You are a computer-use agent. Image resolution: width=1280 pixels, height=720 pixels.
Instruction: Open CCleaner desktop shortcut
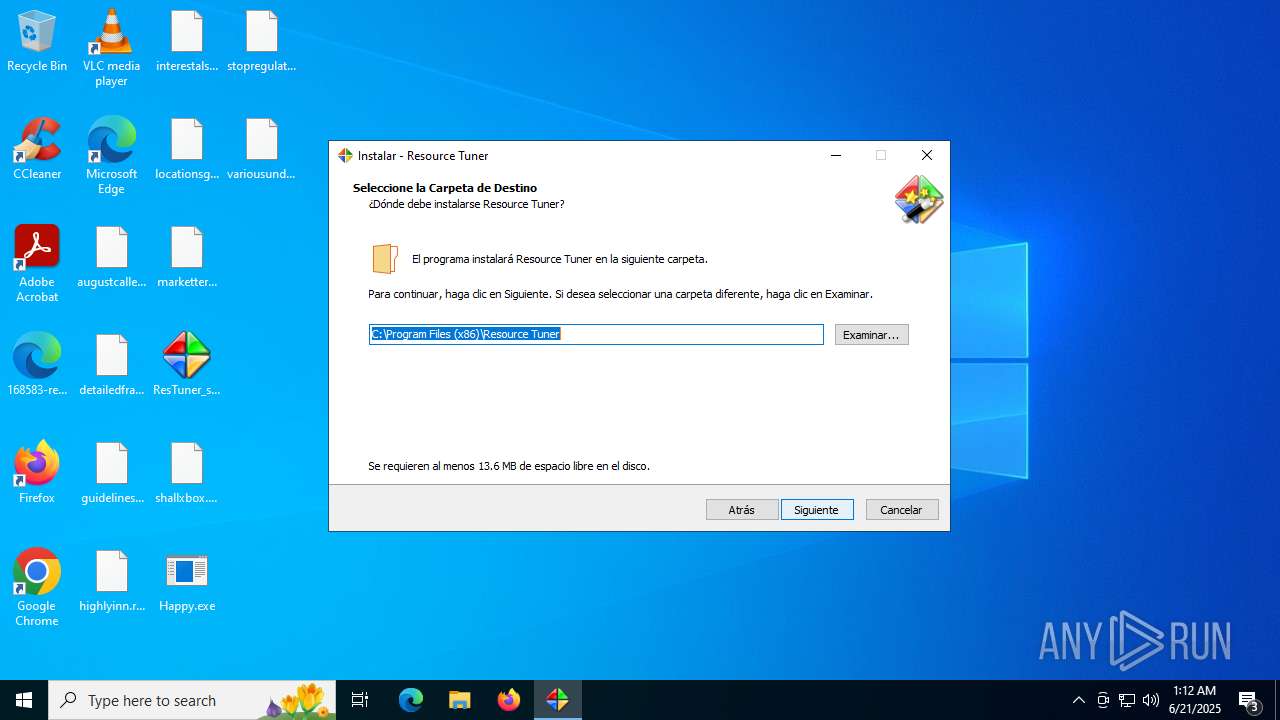click(x=37, y=150)
